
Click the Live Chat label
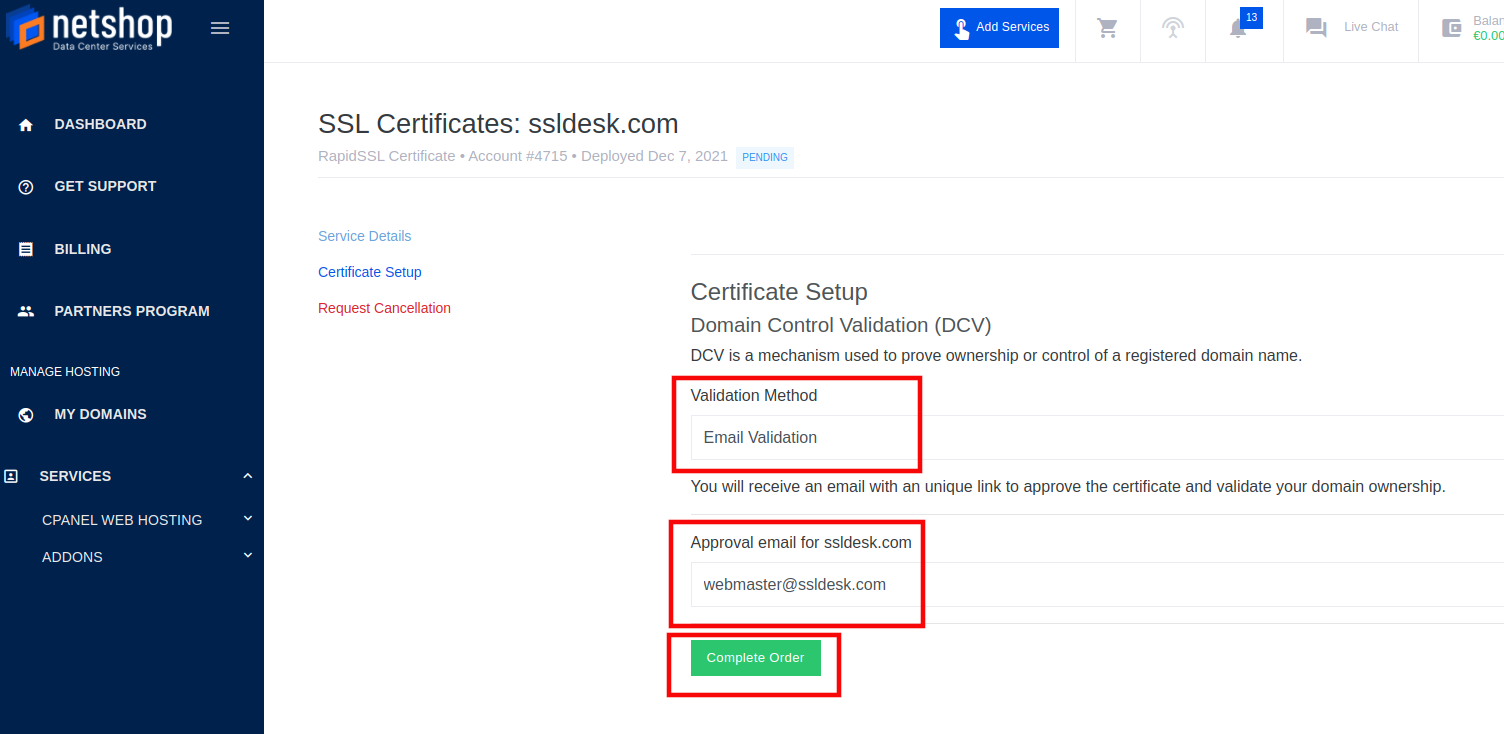pyautogui.click(x=1371, y=27)
